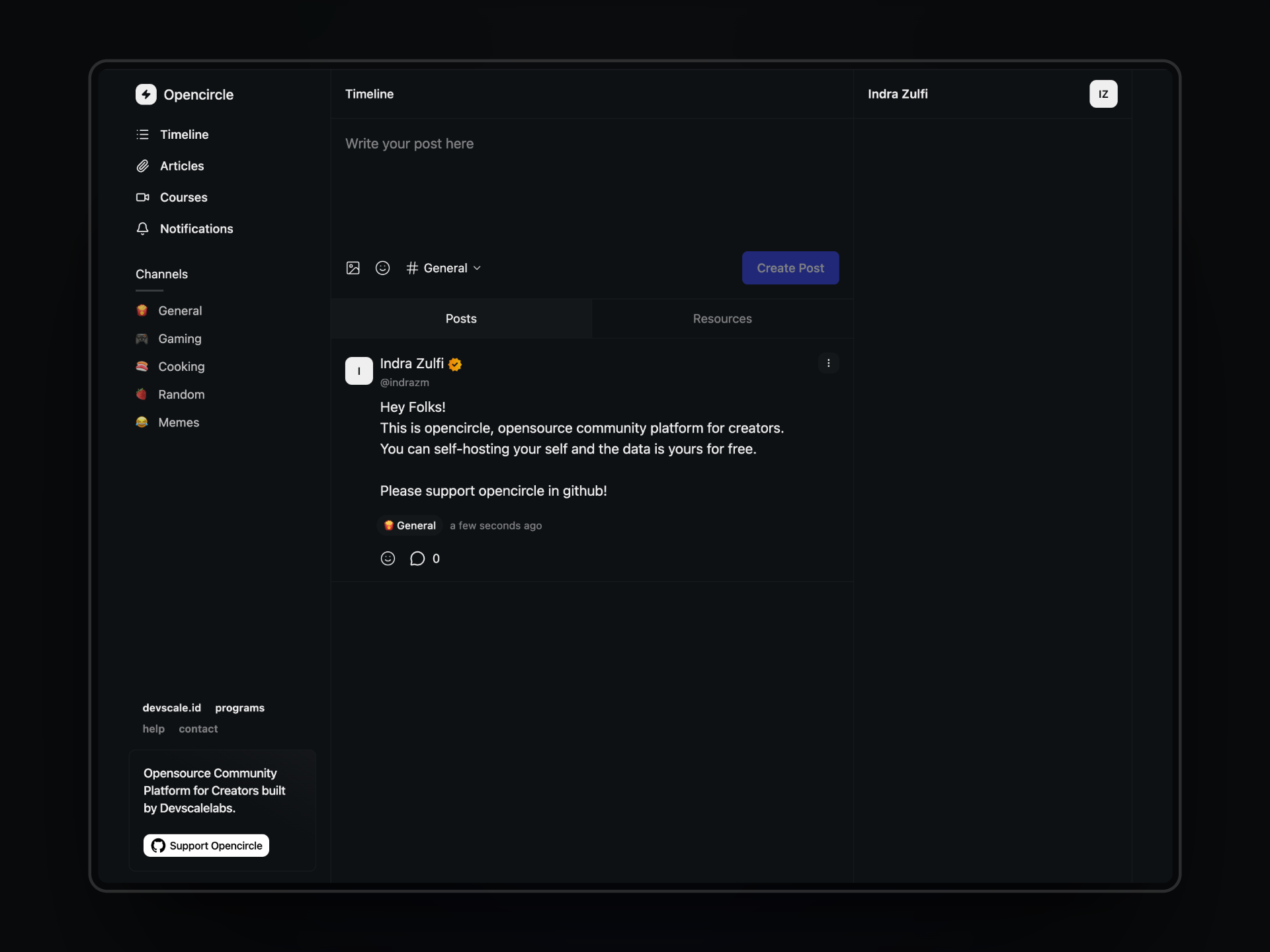Click the Support Opencircle GitHub button
The width and height of the screenshot is (1270, 952).
[206, 845]
